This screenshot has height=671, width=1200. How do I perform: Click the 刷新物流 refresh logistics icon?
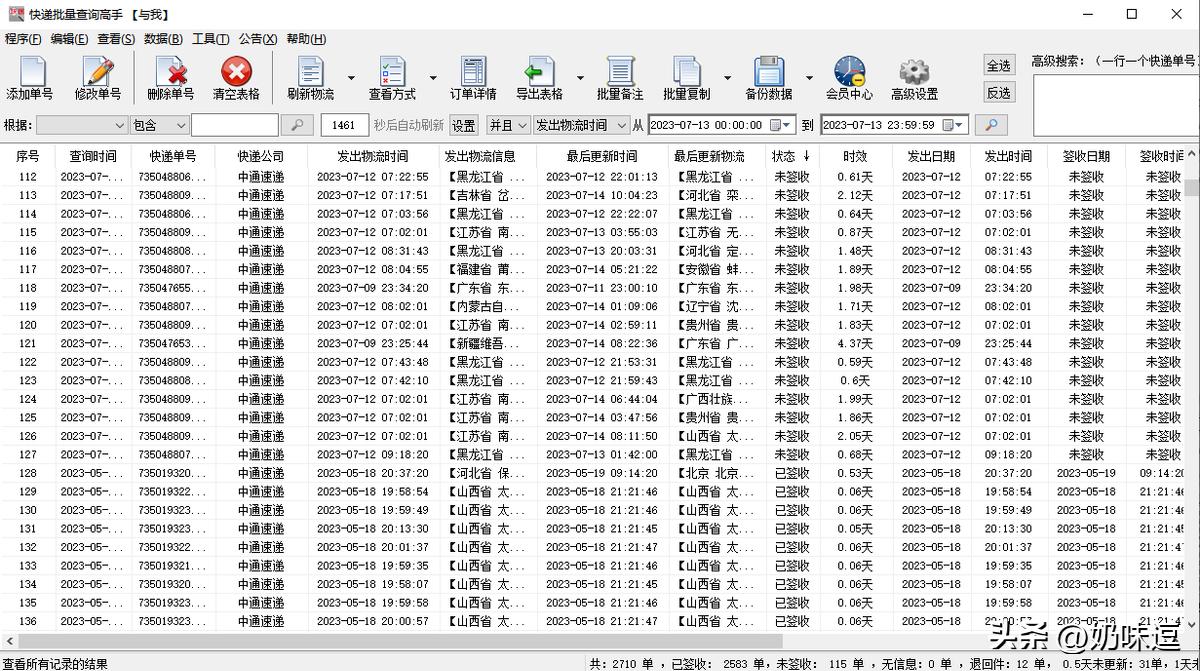[311, 72]
